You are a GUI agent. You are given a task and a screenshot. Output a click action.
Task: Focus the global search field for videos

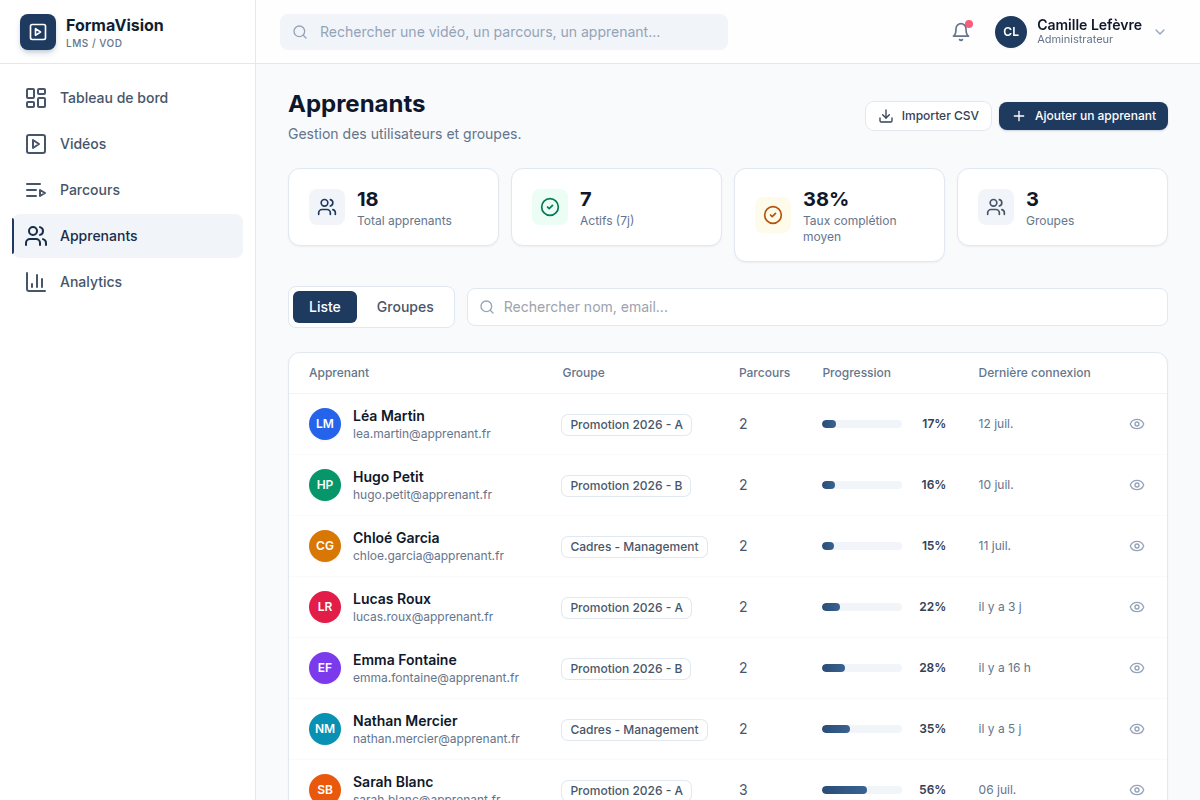(x=504, y=32)
